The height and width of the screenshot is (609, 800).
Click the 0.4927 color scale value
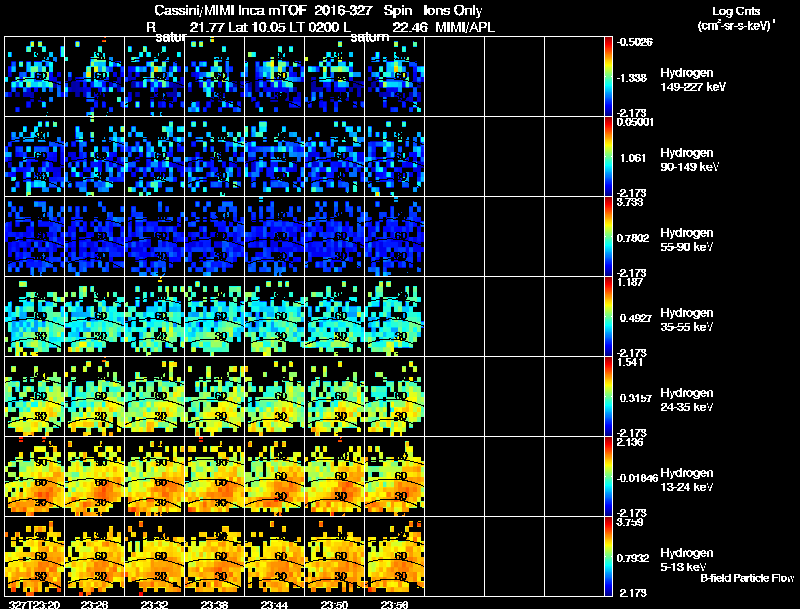pos(636,318)
